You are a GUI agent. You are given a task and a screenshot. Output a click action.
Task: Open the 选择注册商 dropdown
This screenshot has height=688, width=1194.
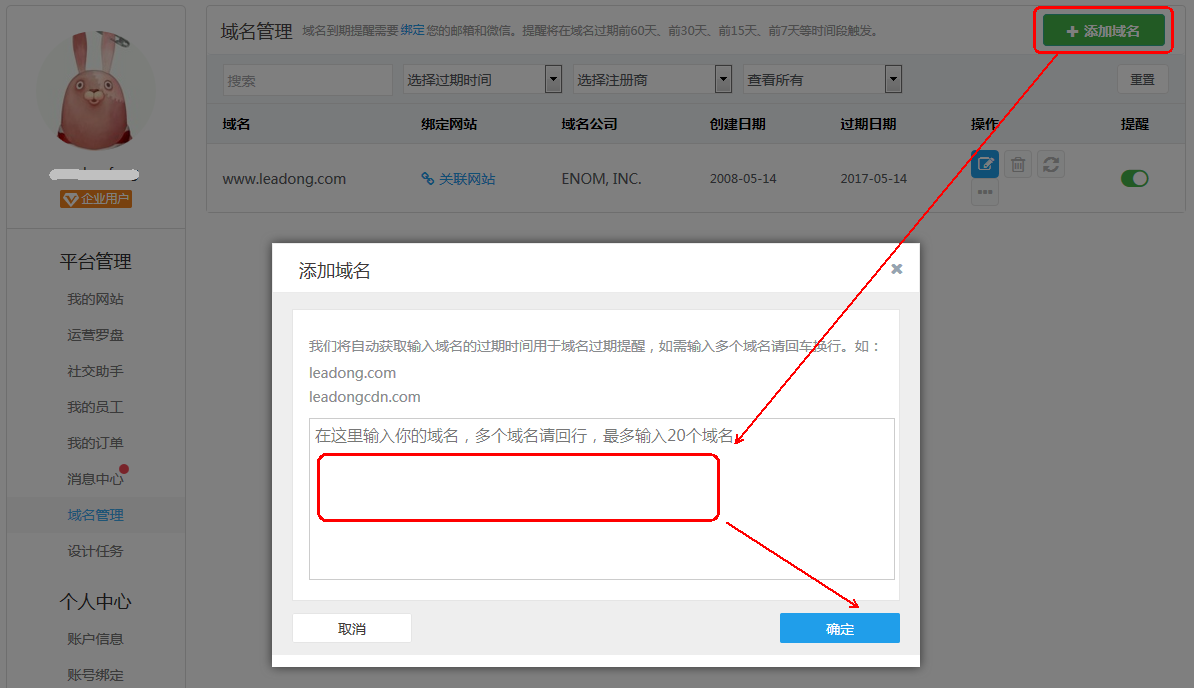coord(652,79)
